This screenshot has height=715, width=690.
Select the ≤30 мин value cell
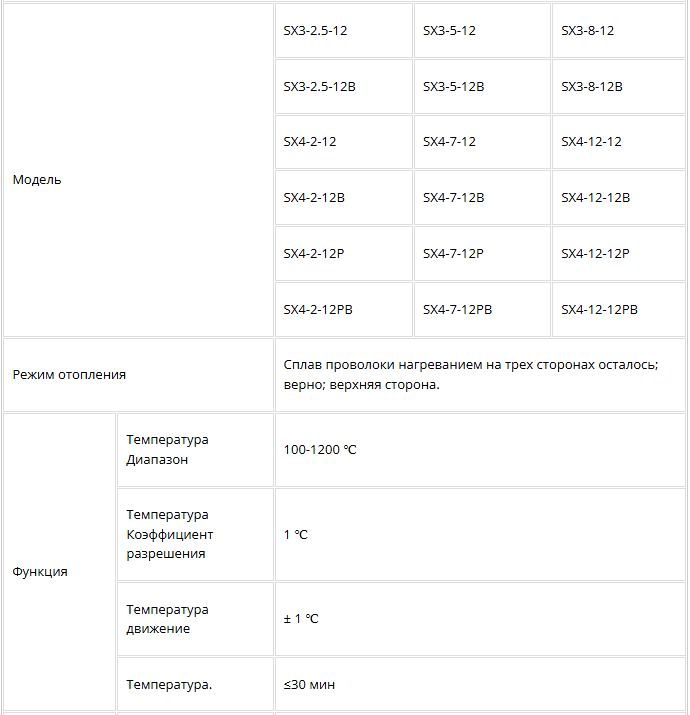(x=310, y=685)
